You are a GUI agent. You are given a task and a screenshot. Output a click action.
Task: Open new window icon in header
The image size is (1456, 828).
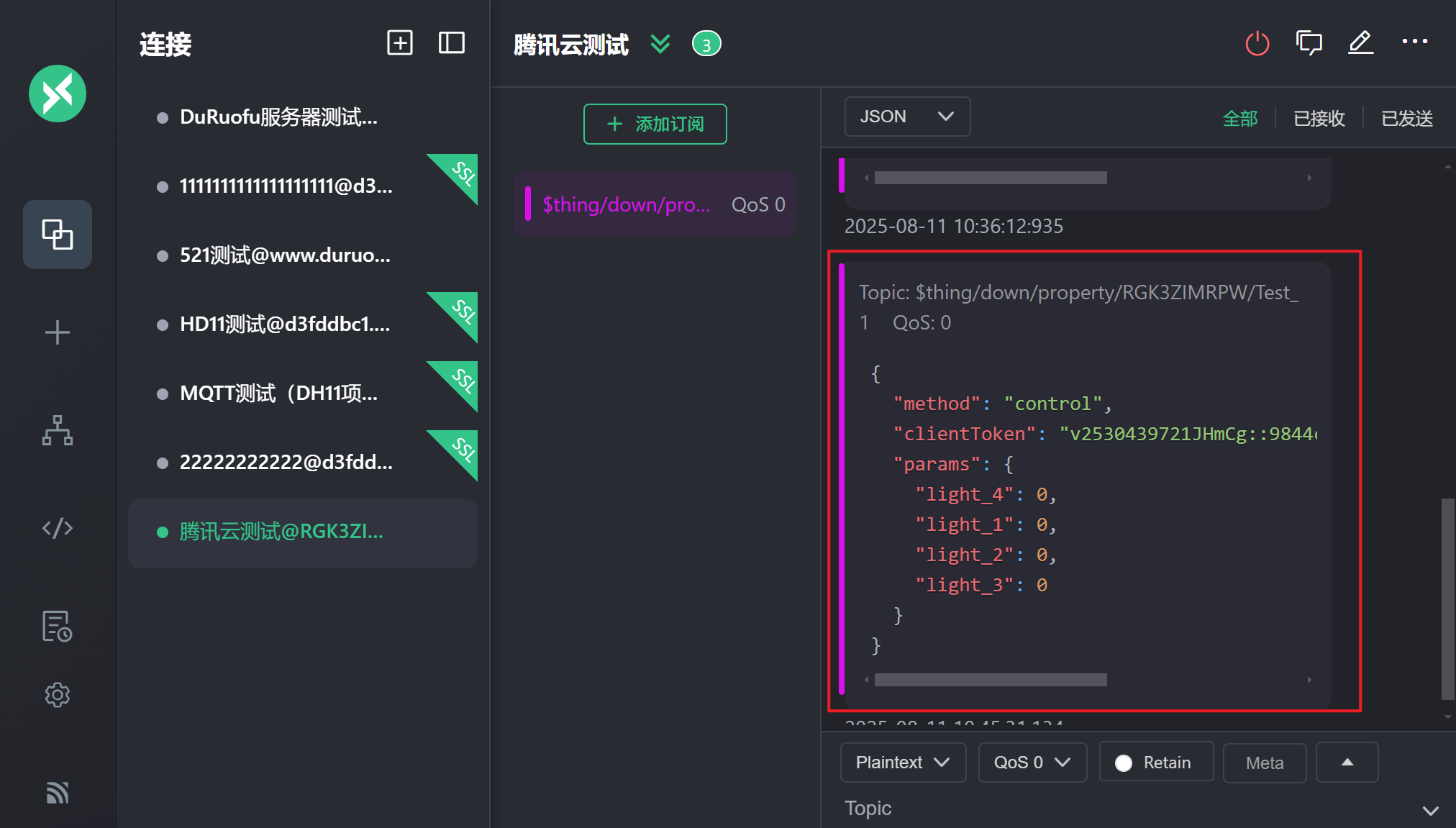pos(1309,43)
